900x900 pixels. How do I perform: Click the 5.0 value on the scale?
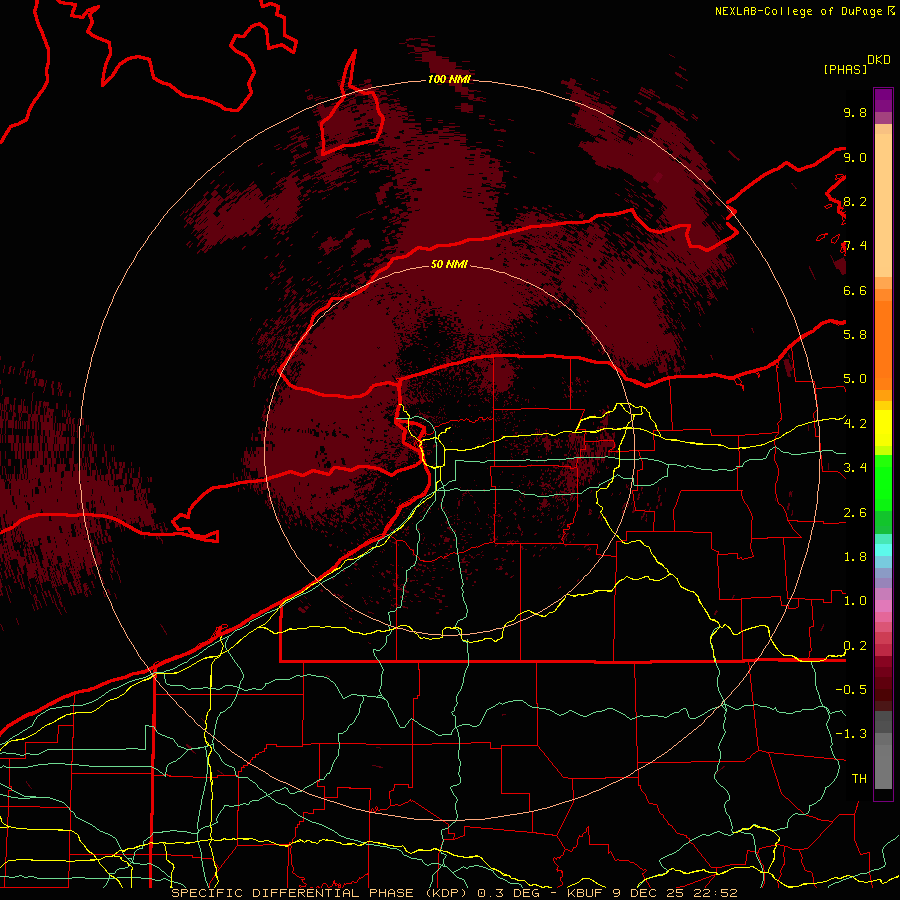[x=855, y=379]
